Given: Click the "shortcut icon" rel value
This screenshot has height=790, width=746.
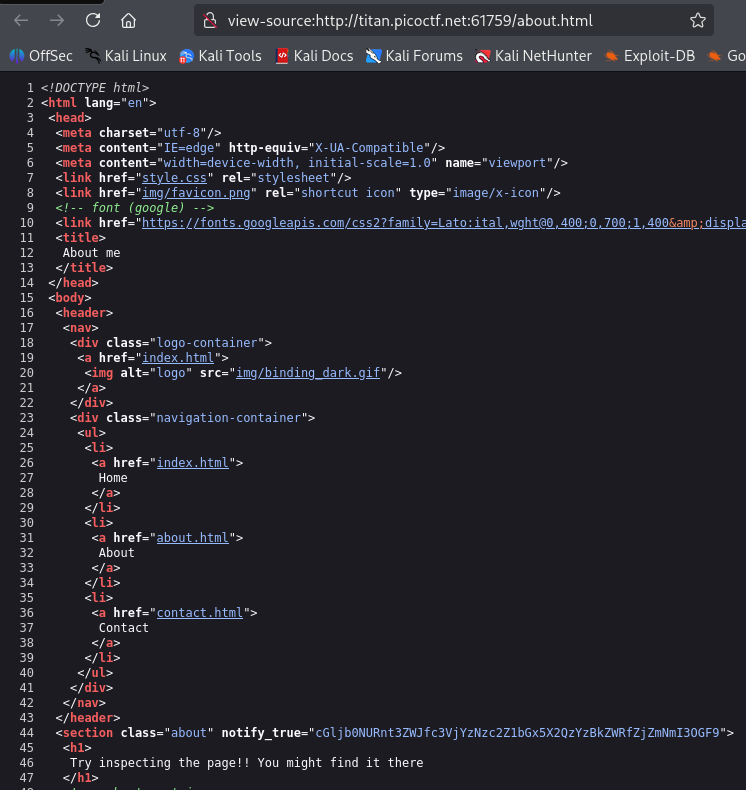Looking at the screenshot, I should [x=348, y=193].
